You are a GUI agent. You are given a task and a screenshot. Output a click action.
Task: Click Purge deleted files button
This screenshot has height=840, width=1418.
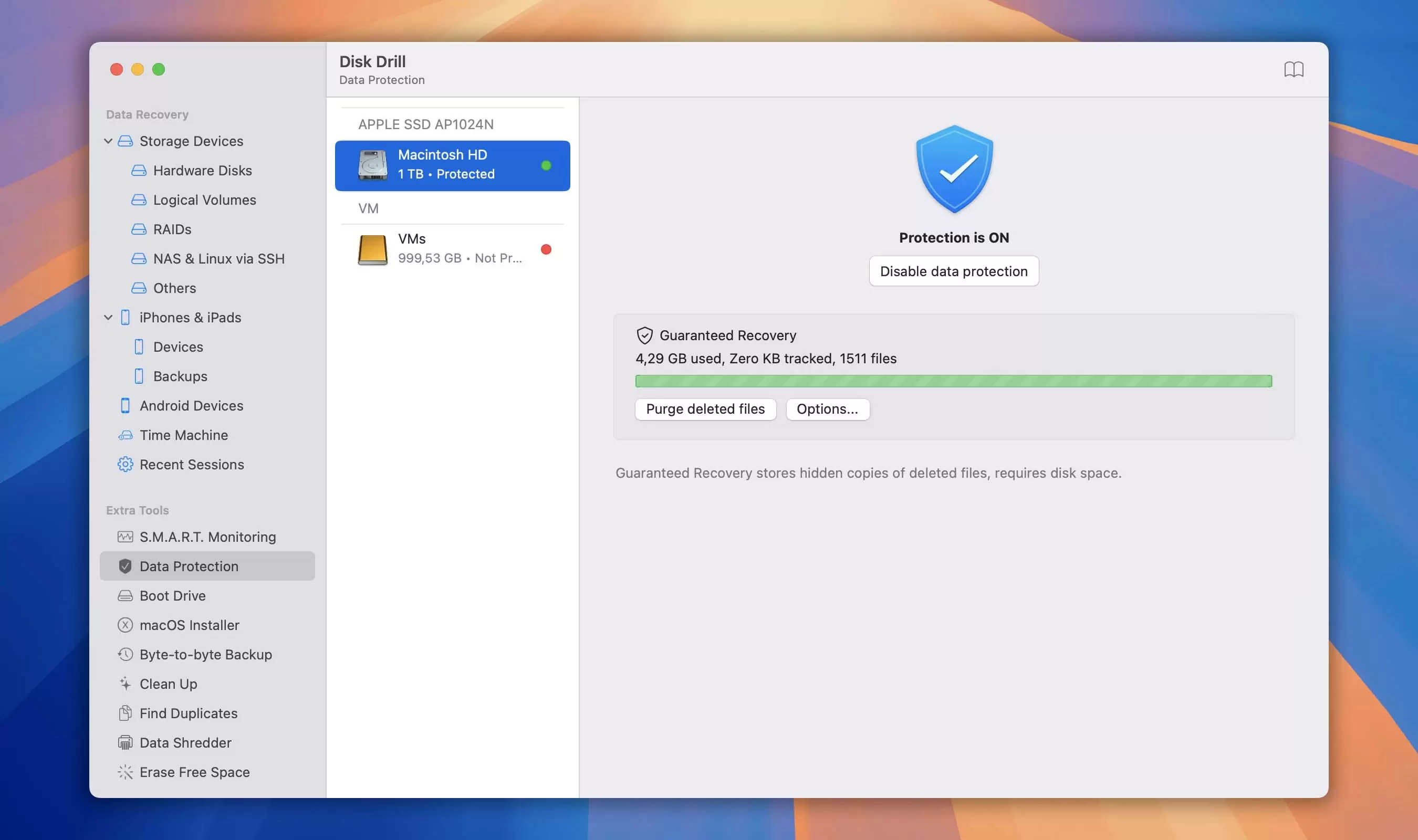pos(705,409)
